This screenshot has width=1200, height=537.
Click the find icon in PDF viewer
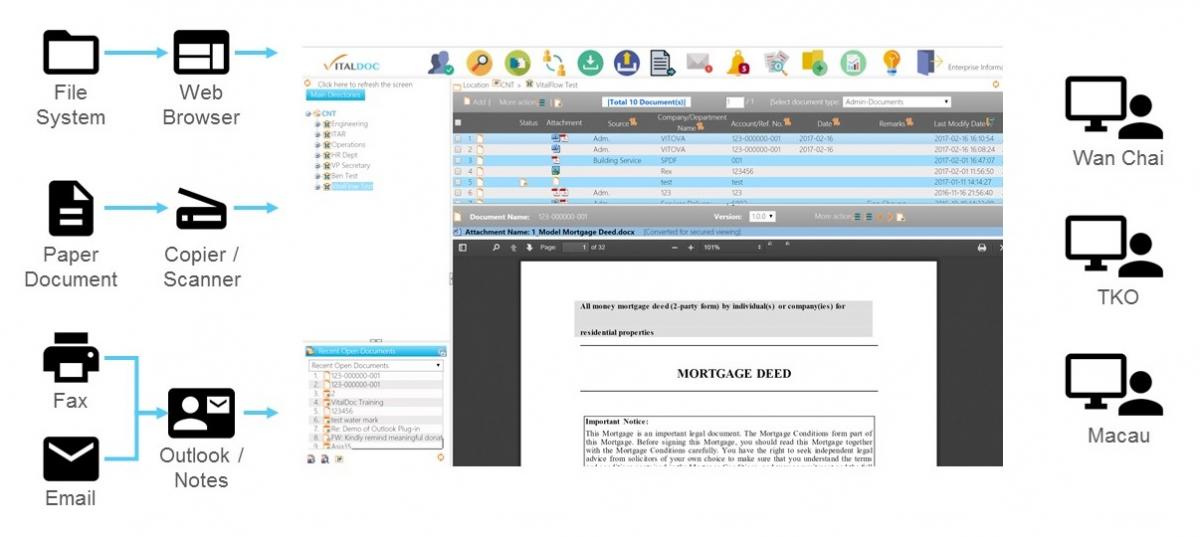tap(496, 247)
